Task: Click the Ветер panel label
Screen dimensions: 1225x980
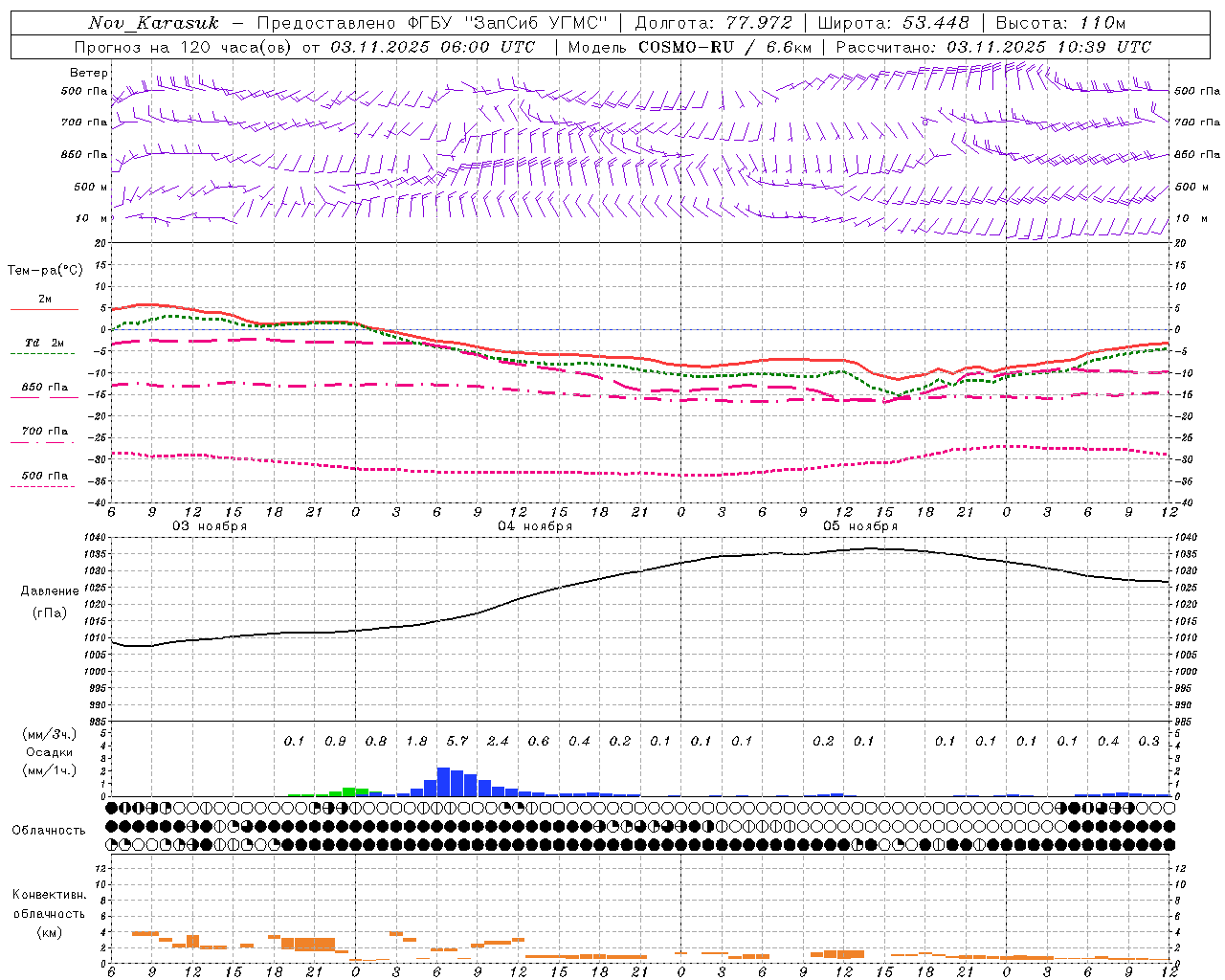Action: pyautogui.click(x=89, y=73)
